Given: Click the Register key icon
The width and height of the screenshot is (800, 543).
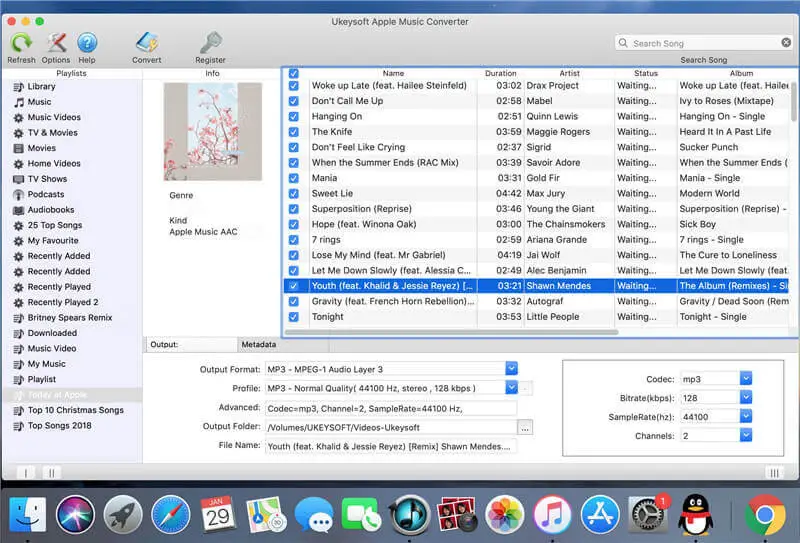Looking at the screenshot, I should coord(210,43).
